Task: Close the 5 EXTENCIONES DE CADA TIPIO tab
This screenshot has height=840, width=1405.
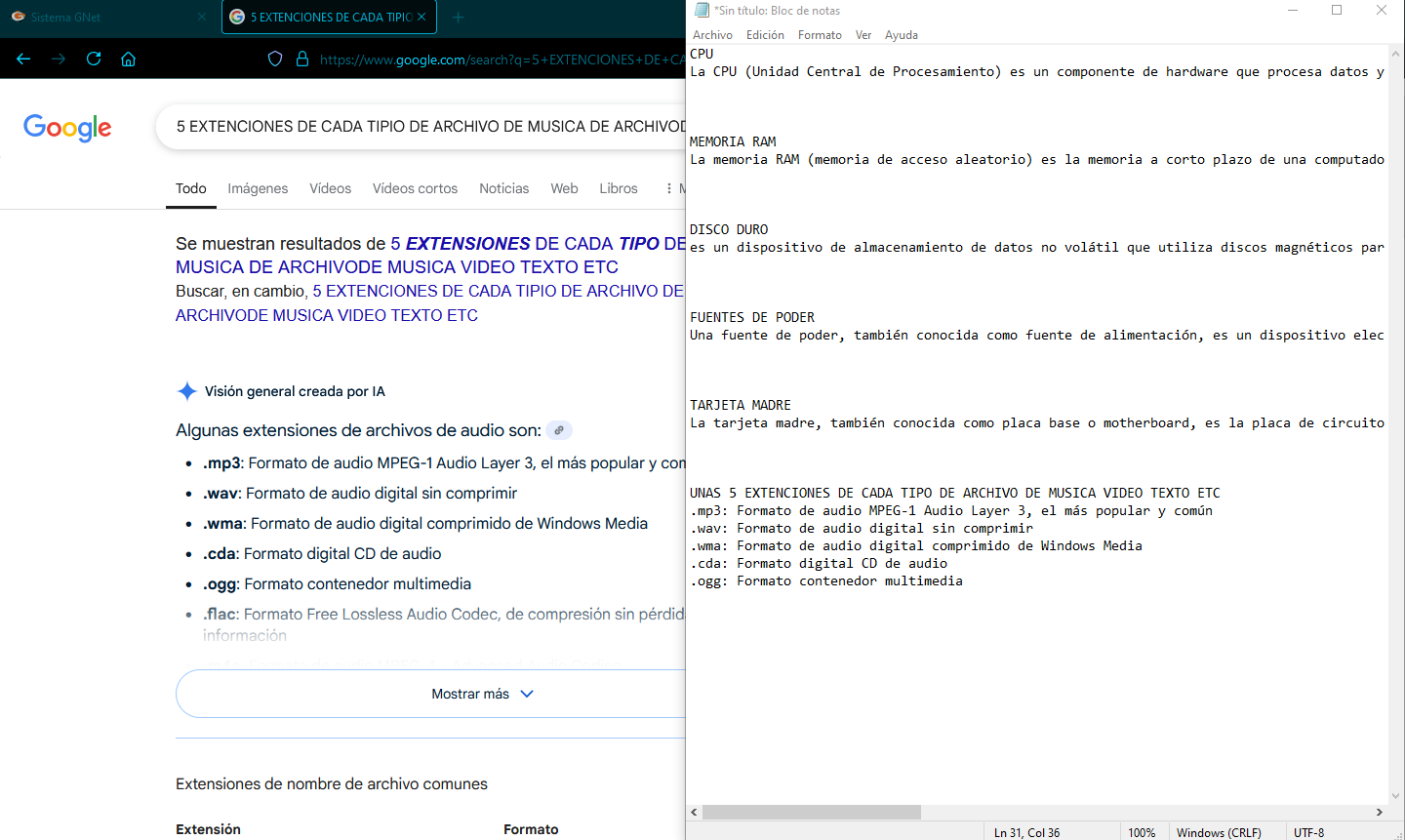Action: (421, 17)
